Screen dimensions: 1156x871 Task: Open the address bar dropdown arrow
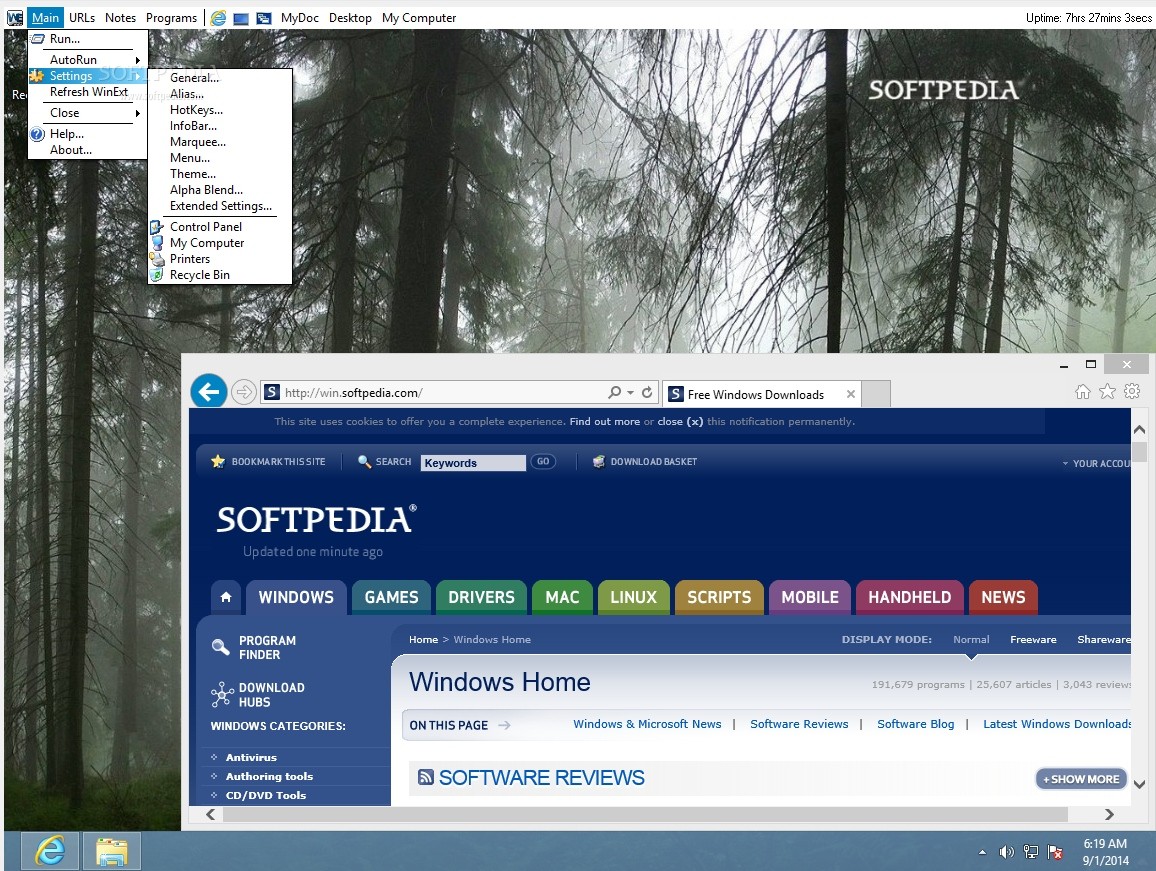pos(630,392)
